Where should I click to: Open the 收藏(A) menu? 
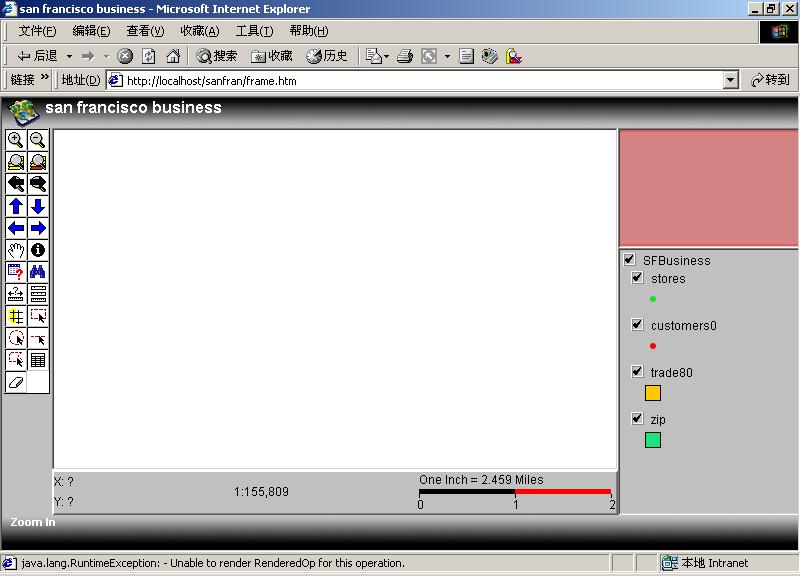pyautogui.click(x=200, y=31)
